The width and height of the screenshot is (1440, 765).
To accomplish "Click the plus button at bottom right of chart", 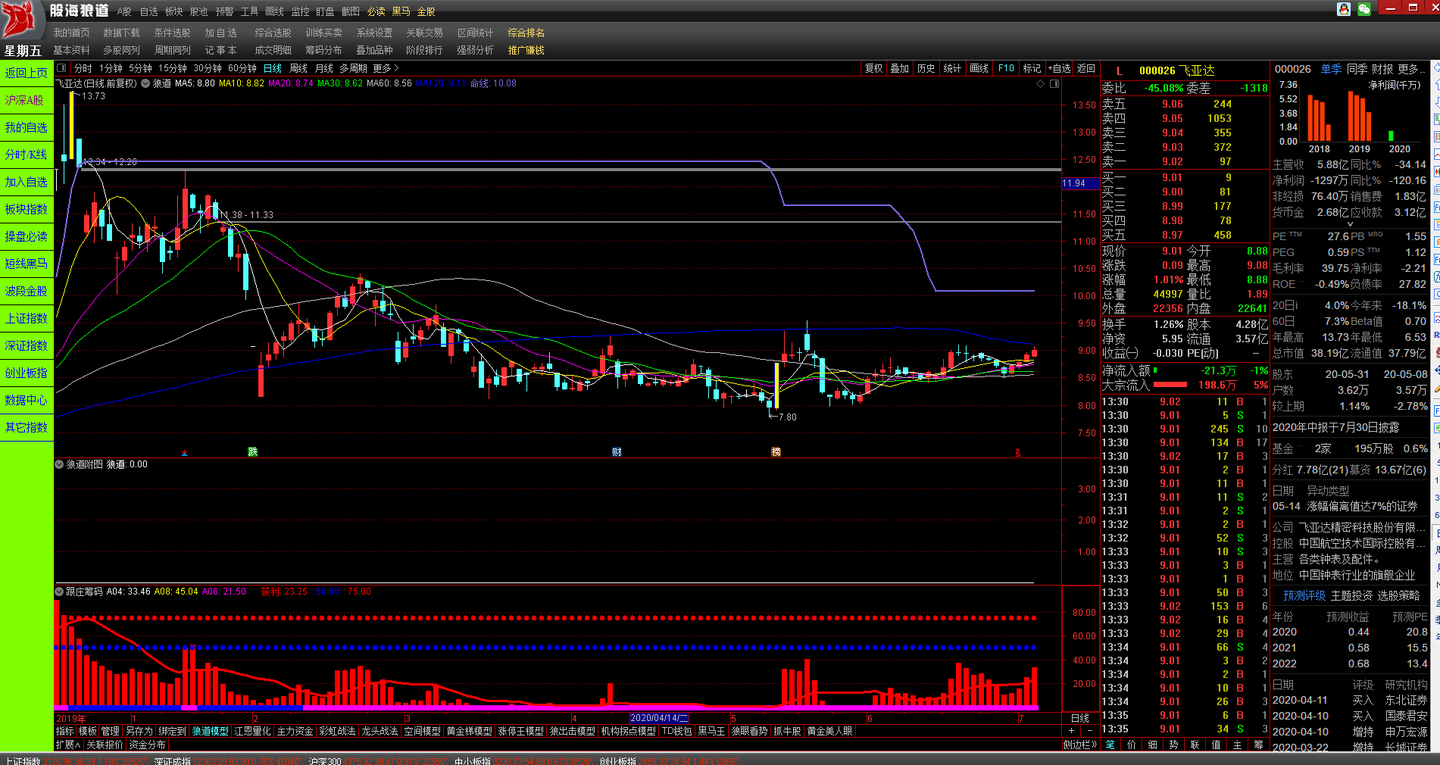I will tap(1069, 731).
